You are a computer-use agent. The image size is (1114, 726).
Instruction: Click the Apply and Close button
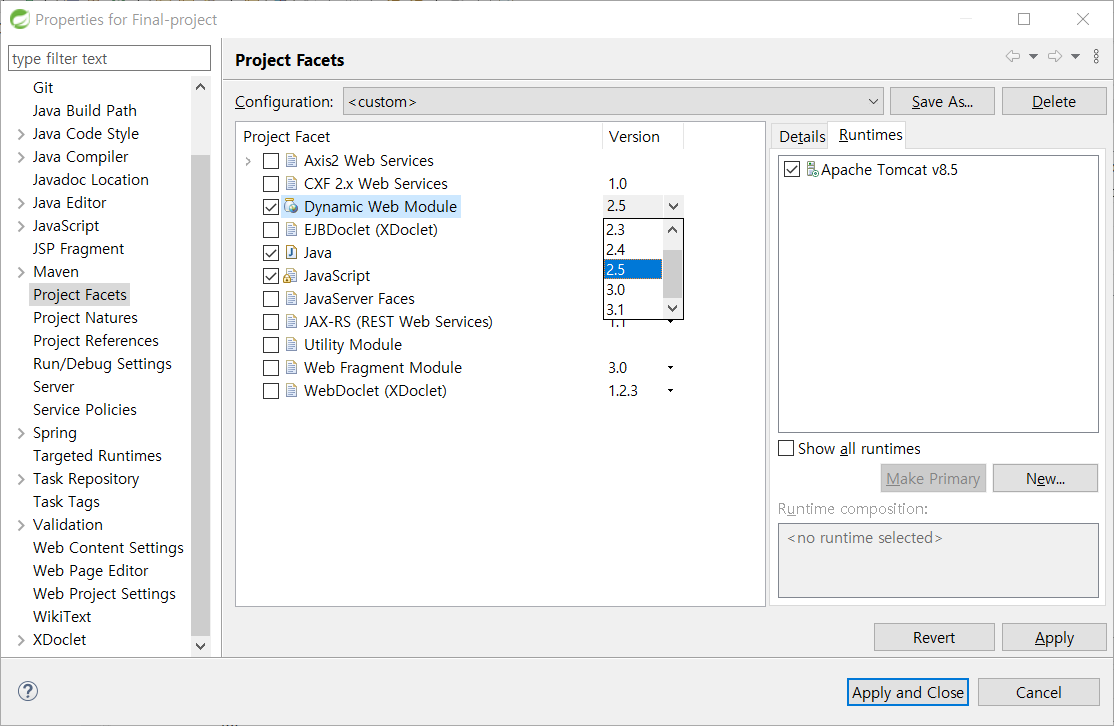(907, 692)
